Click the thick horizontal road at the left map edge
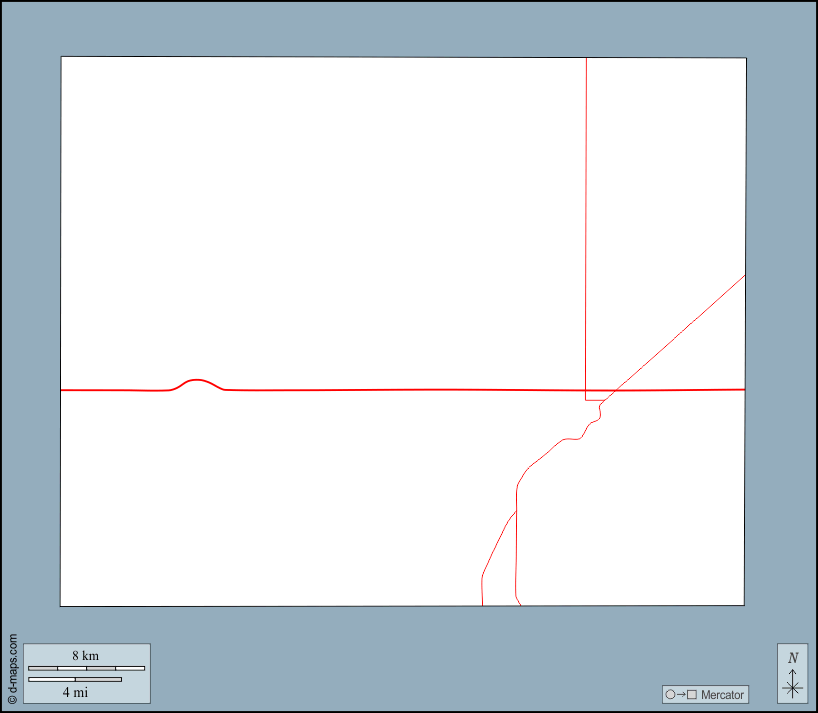The width and height of the screenshot is (818, 713). click(64, 389)
